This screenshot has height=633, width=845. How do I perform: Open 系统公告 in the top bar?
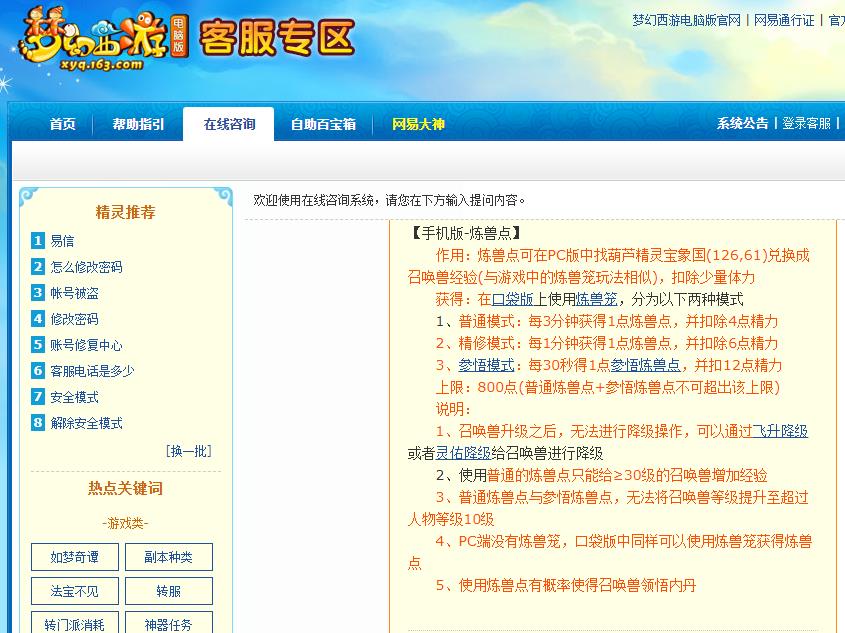(x=742, y=123)
